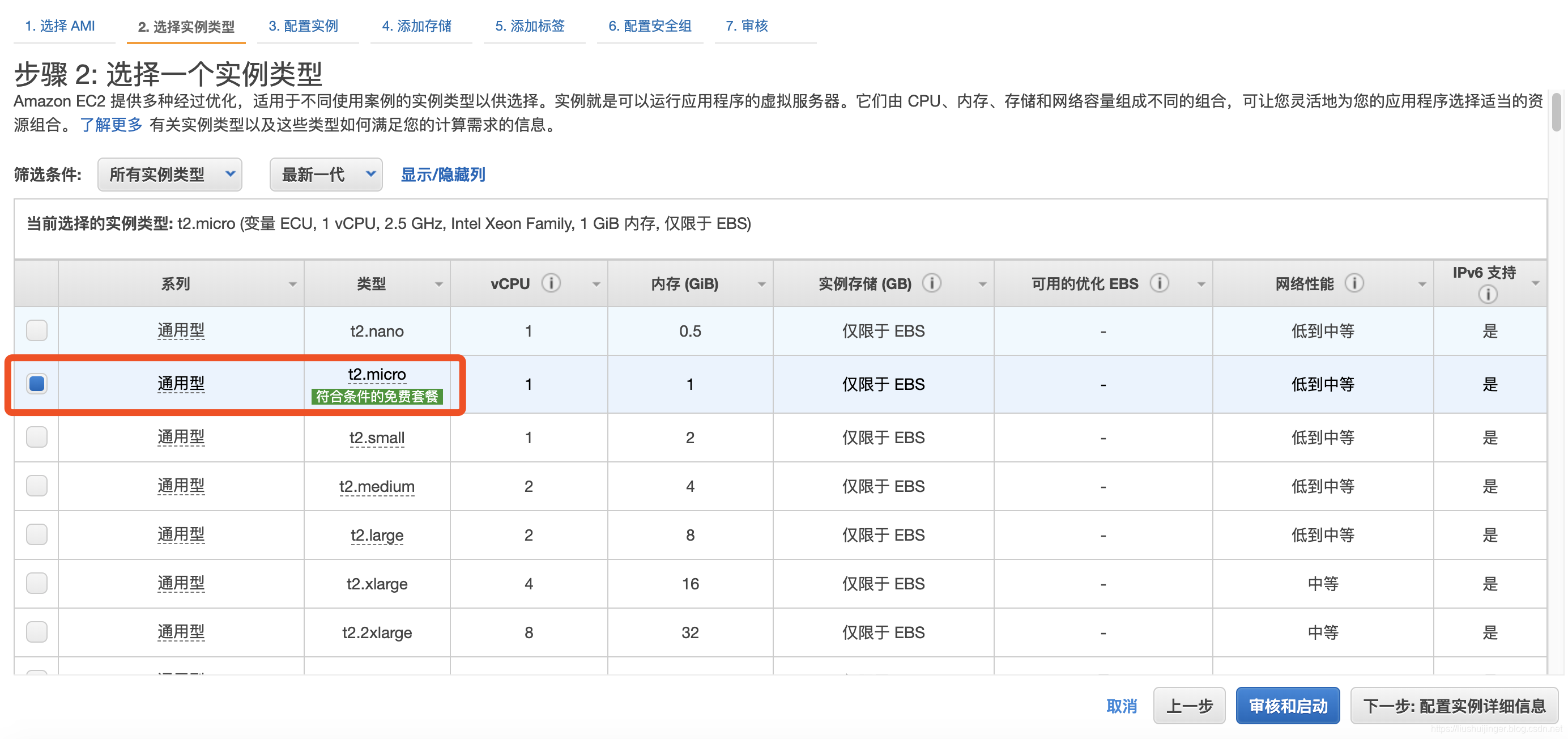
Task: Open the IPv6 支持 column sort arrow
Action: coord(1535,283)
